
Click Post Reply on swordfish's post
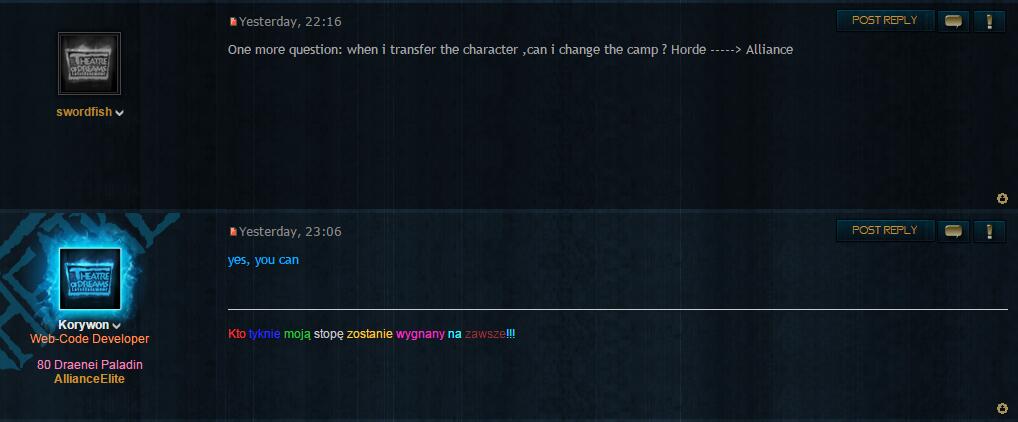tap(885, 21)
